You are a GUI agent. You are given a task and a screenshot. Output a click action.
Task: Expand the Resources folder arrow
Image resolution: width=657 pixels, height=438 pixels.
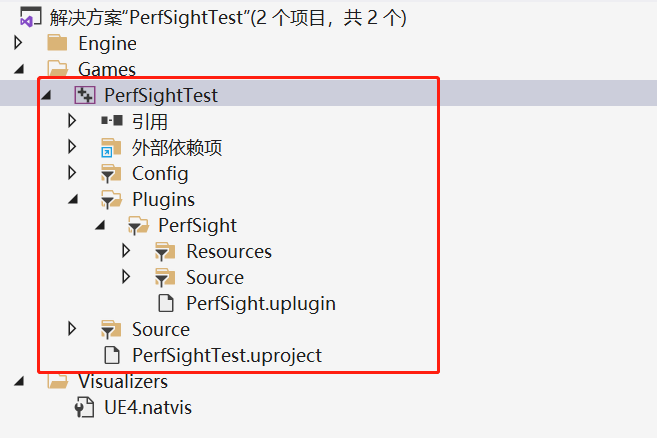tap(126, 251)
